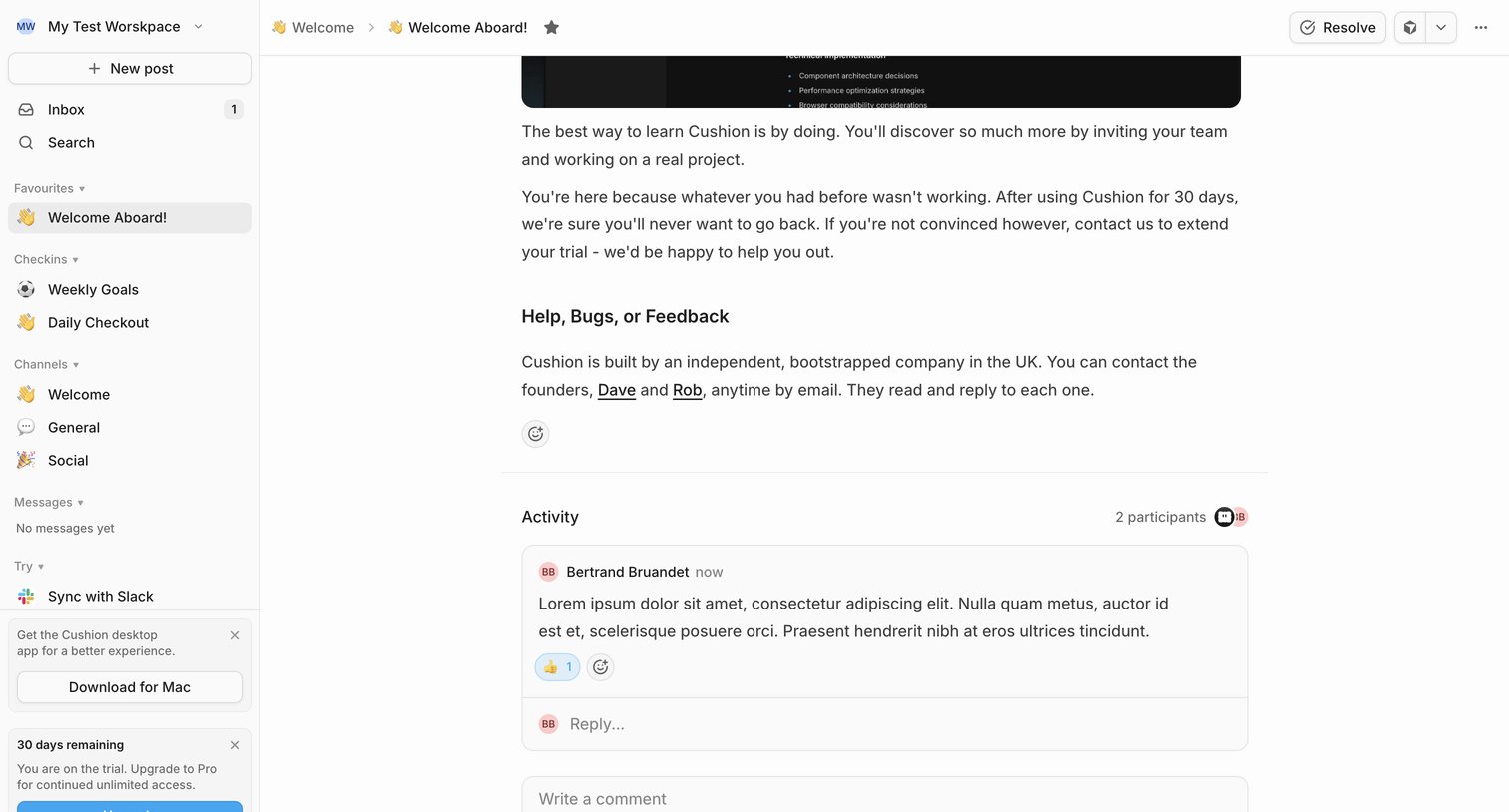
Task: Add reaction to Bertrand's comment
Action: 600,667
